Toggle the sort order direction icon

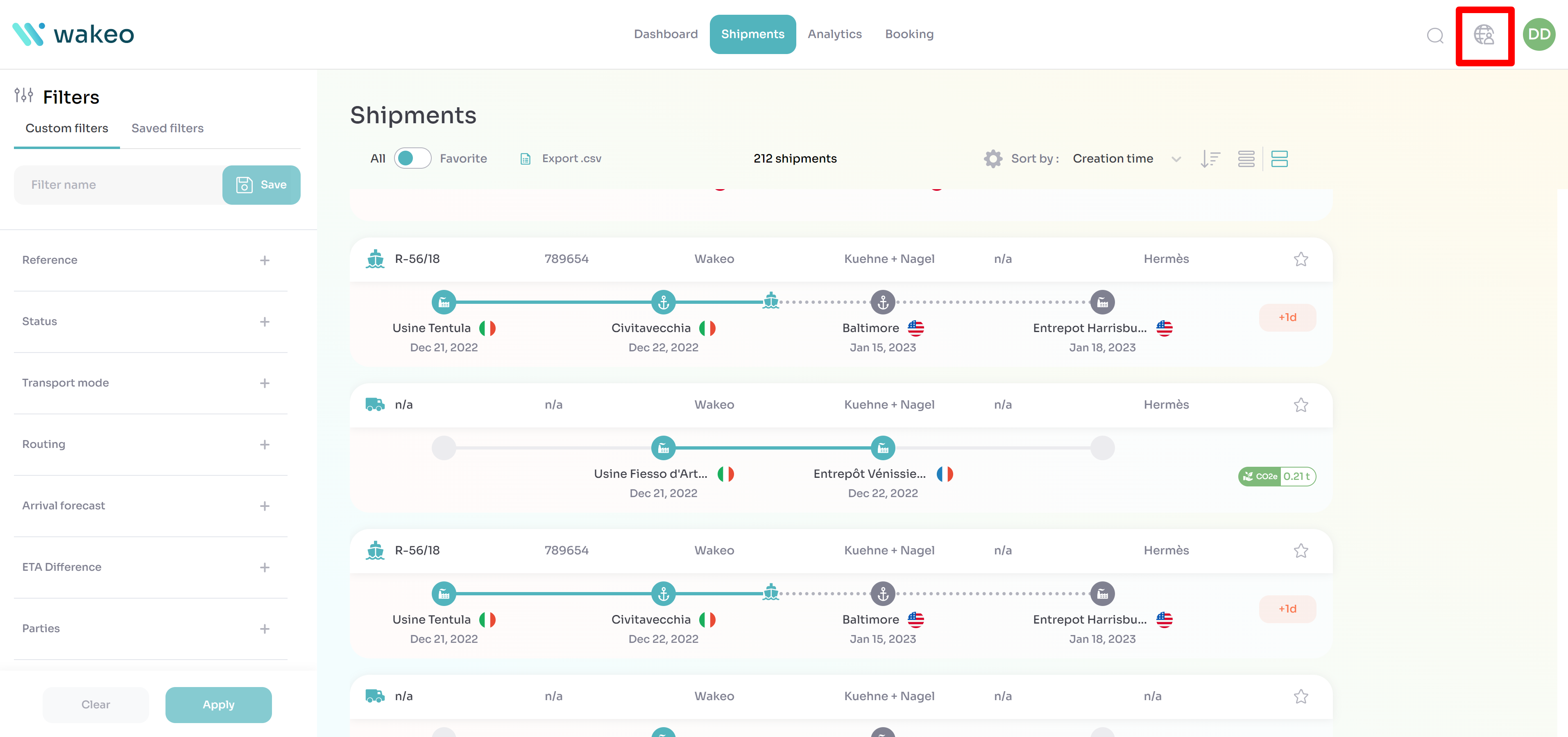(1210, 159)
